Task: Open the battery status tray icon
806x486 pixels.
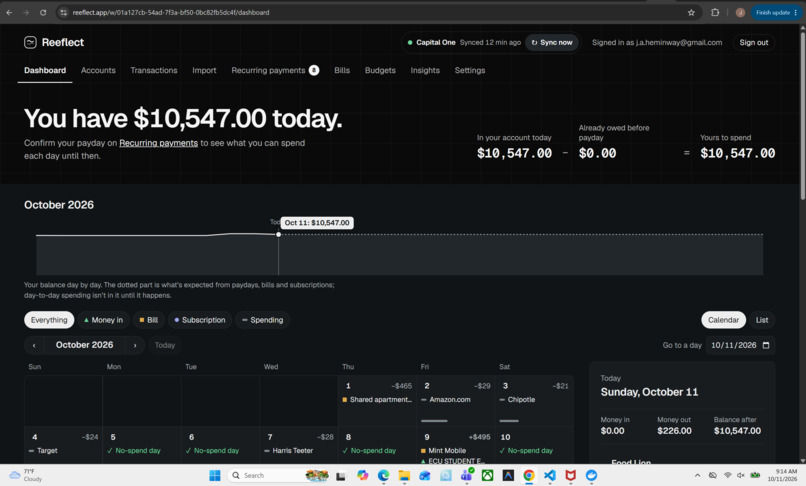Action: coord(755,475)
